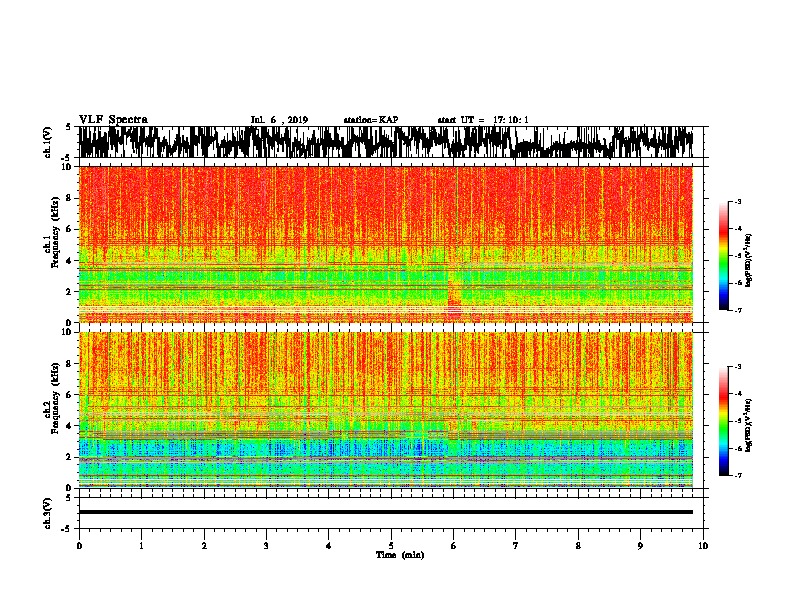Screen dimensions: 792x612
Task: Click the '-7' label on ch.2 colorbar
Action: tap(737, 475)
